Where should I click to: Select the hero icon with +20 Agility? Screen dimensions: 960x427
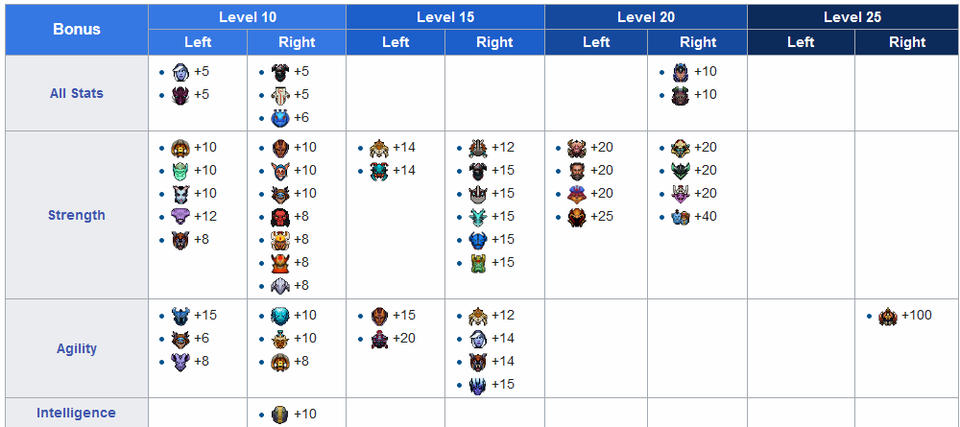pos(379,339)
